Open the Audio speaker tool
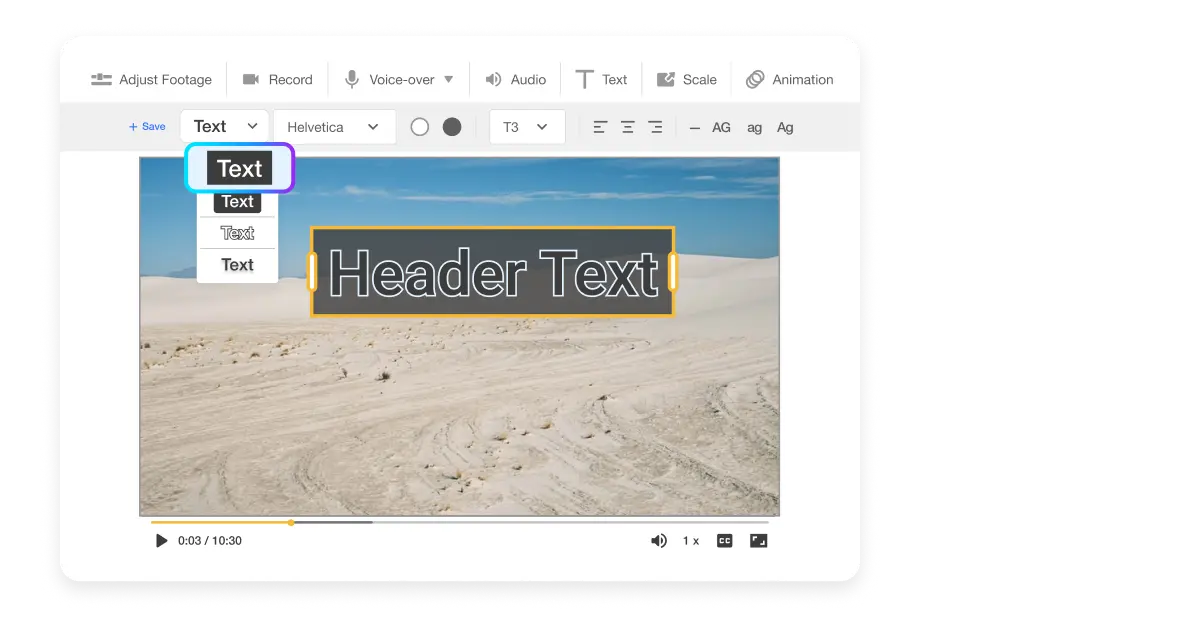This screenshot has height=640, width=1200. click(x=515, y=79)
